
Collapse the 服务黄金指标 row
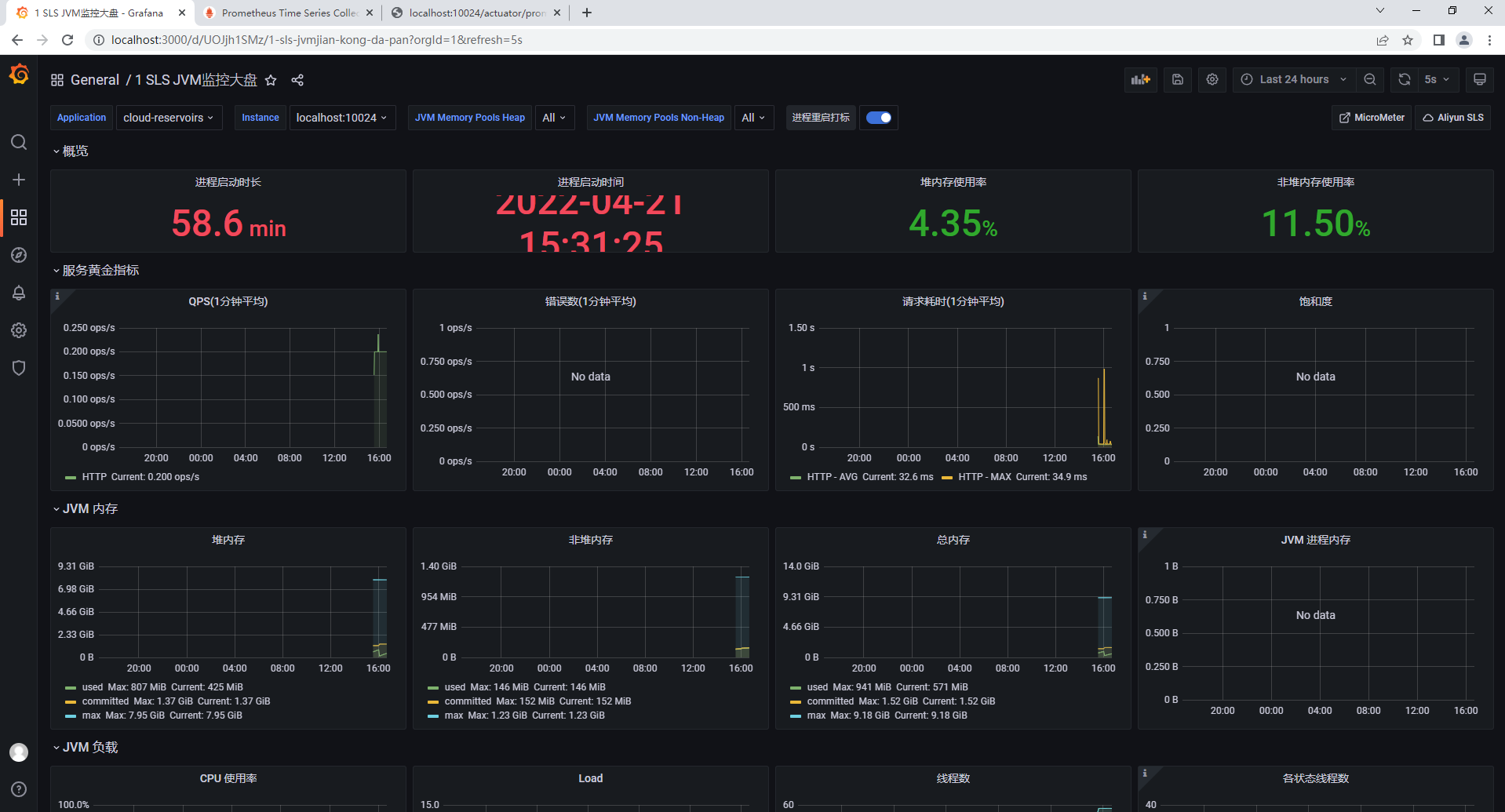[x=96, y=270]
